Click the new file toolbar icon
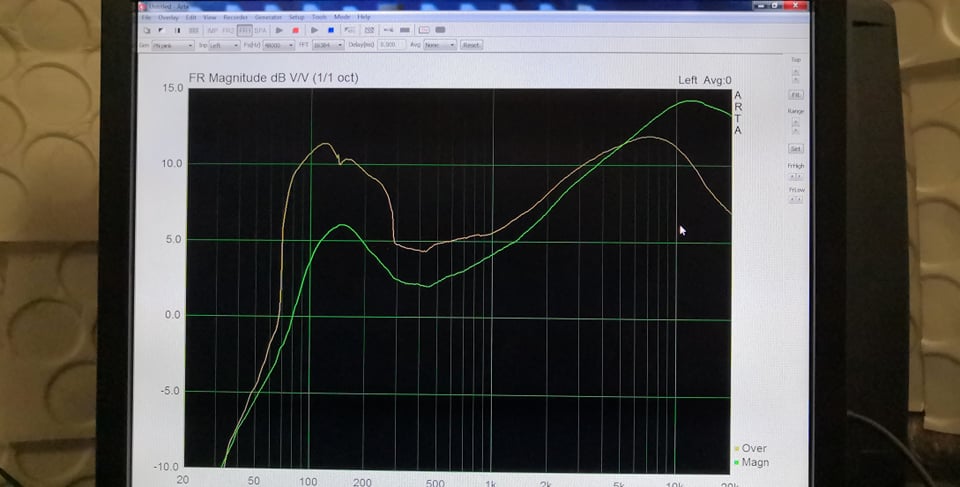Screen dimensions: 960x487 pyautogui.click(x=147, y=31)
